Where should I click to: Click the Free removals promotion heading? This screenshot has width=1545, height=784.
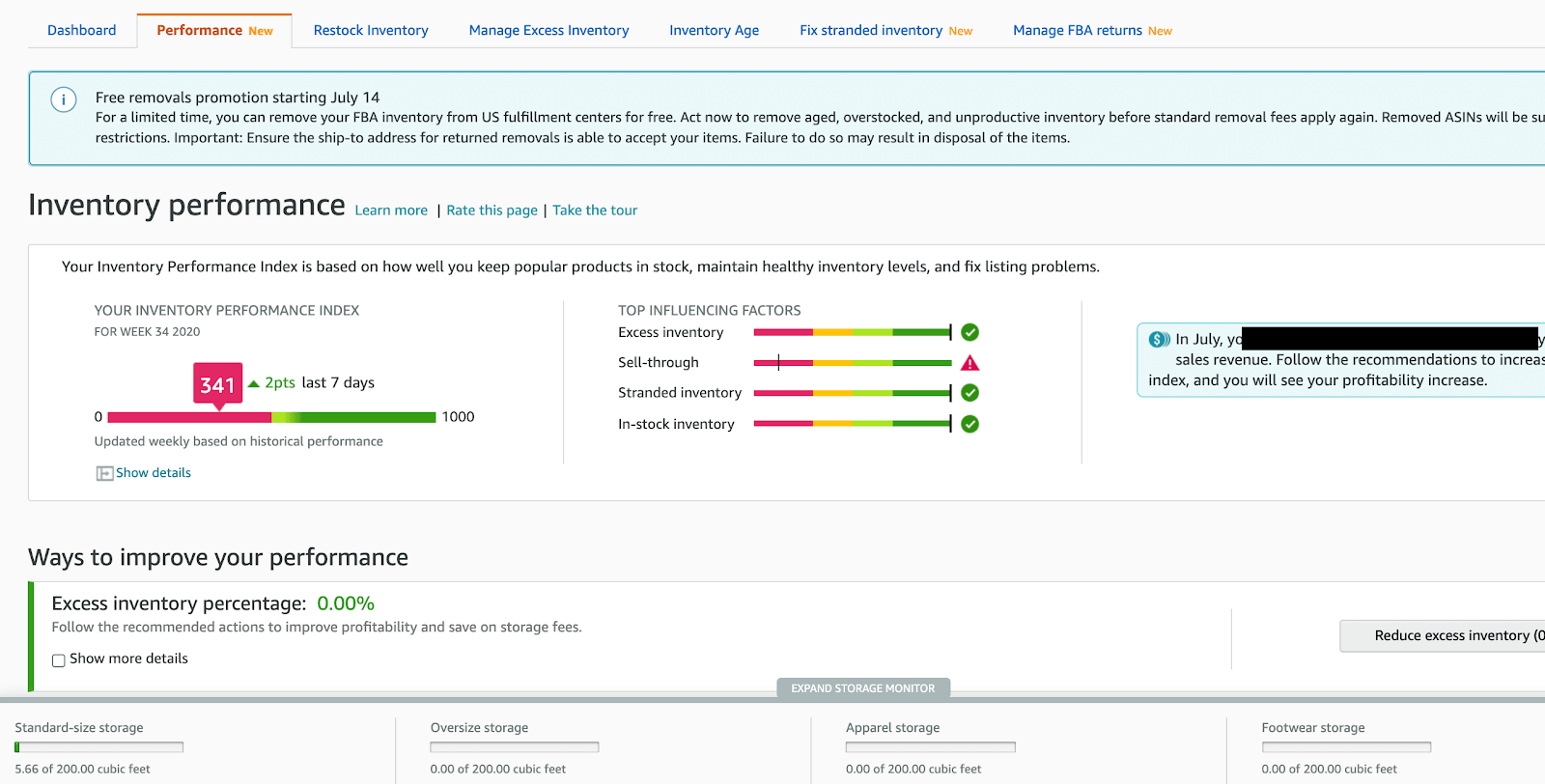coord(238,98)
